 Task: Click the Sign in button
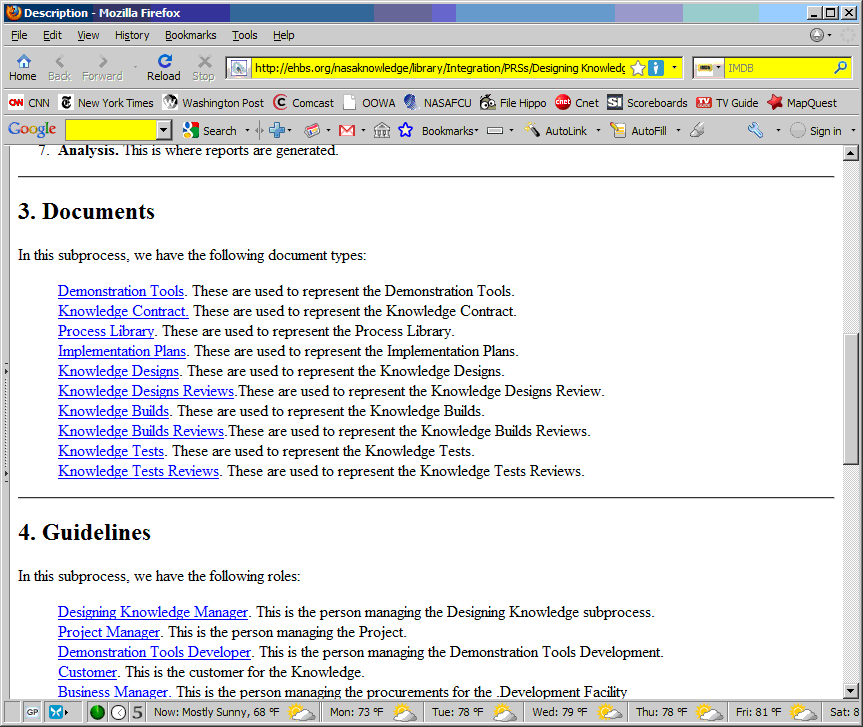[x=816, y=130]
